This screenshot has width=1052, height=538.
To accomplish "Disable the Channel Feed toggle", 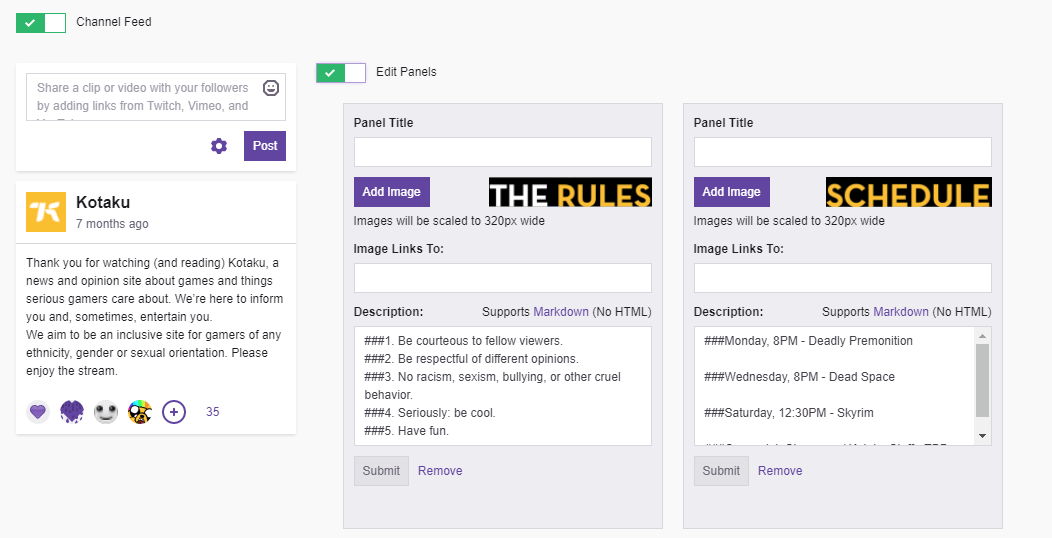I will tap(41, 22).
